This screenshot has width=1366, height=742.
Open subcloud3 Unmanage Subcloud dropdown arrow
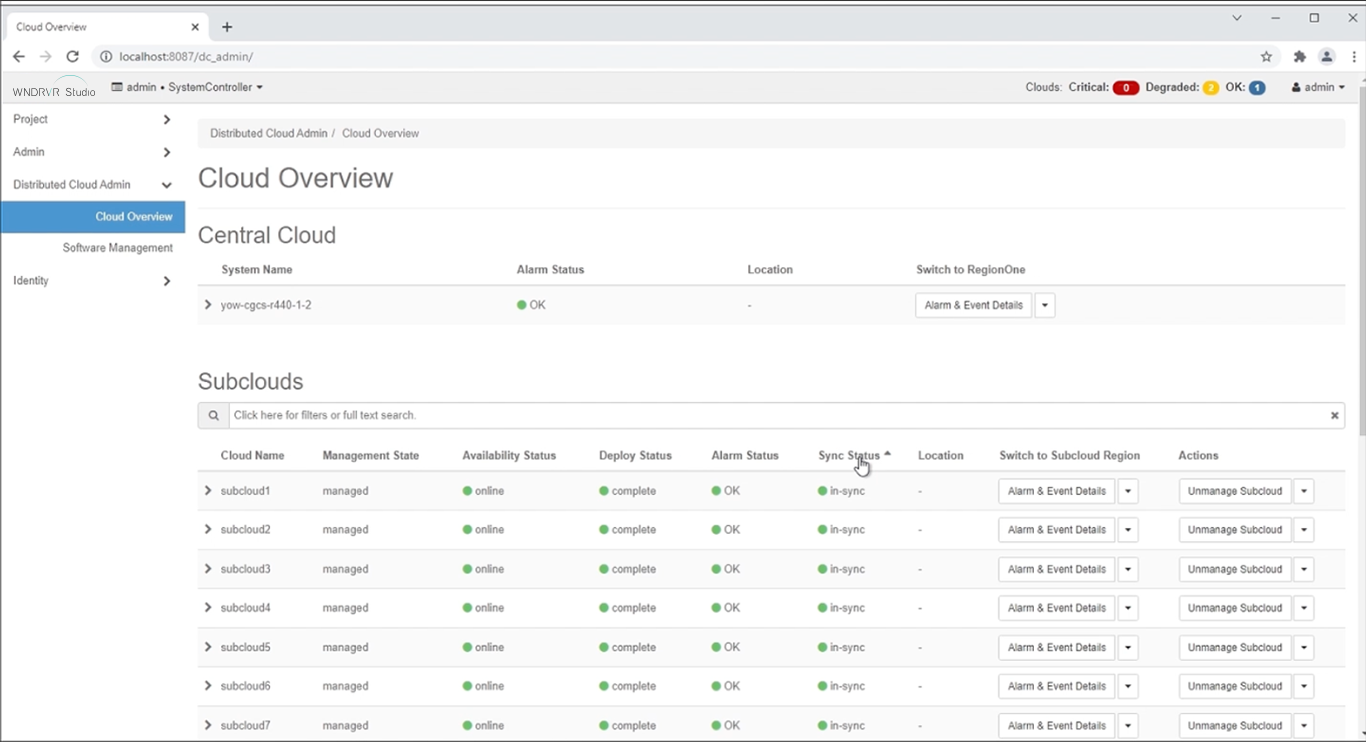1304,569
